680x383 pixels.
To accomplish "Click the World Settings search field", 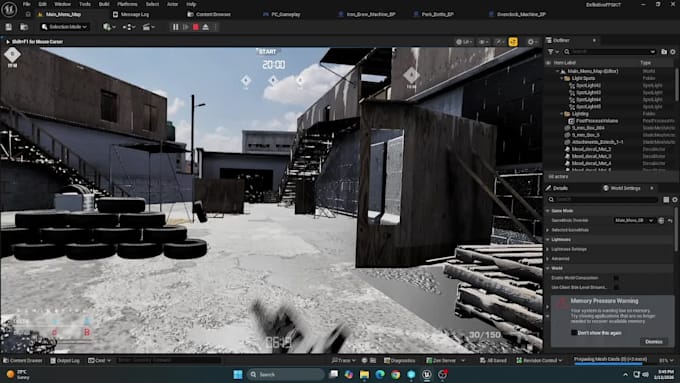I will tap(603, 200).
